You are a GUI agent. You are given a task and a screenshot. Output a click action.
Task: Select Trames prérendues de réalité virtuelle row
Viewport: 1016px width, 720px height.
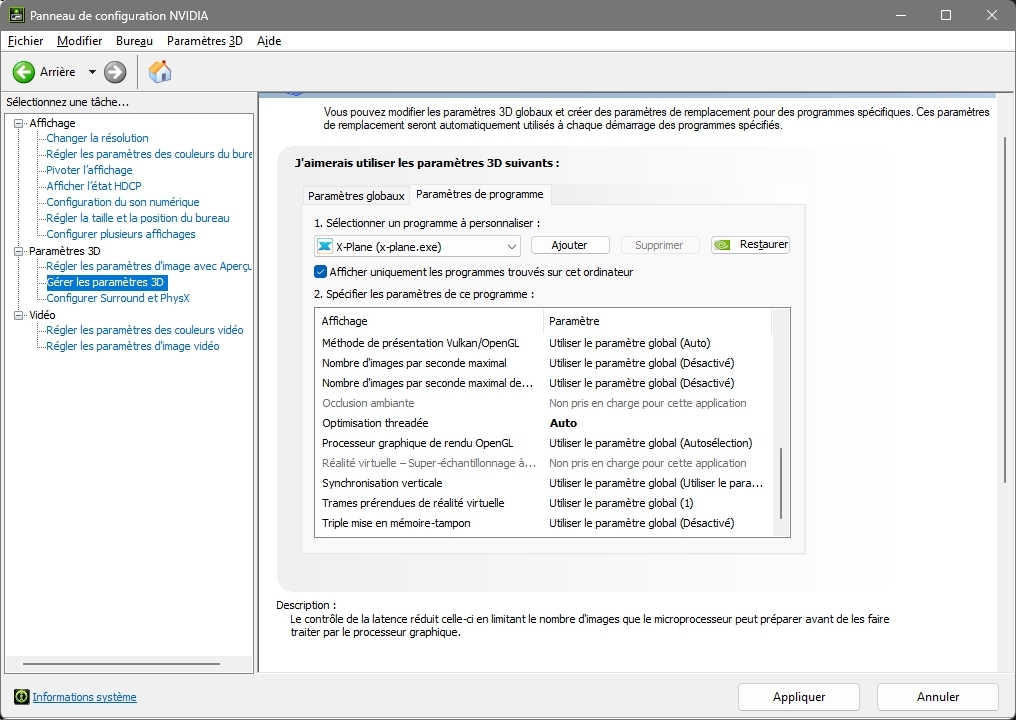pyautogui.click(x=544, y=504)
